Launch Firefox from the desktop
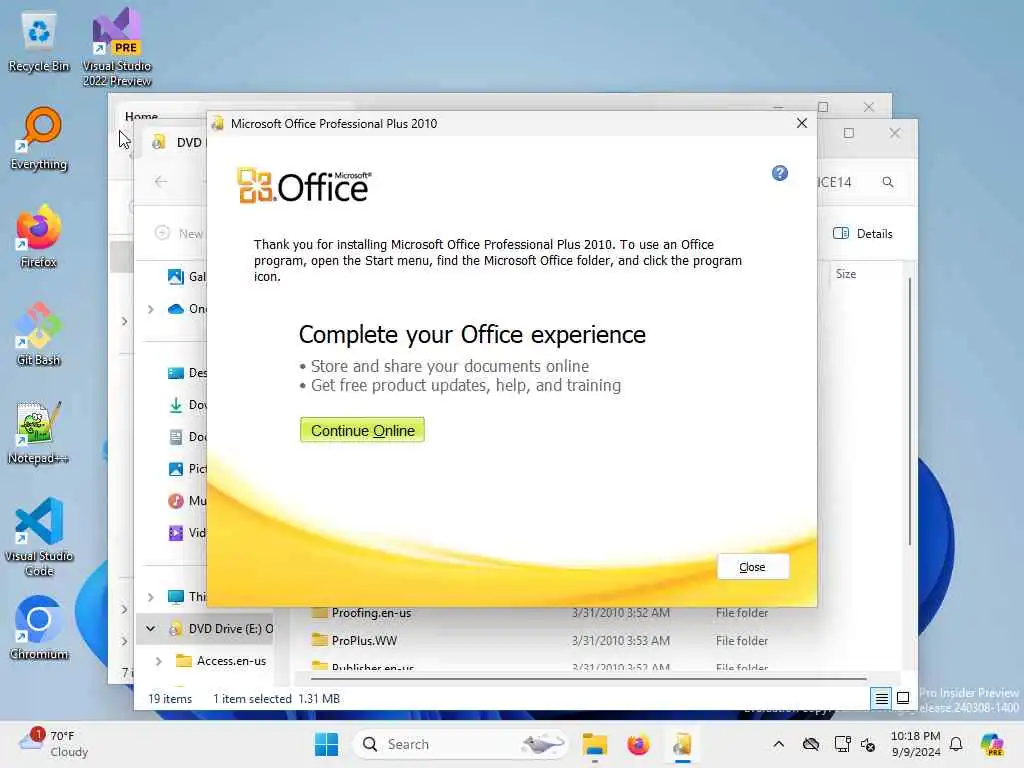The image size is (1024, 768). (39, 236)
